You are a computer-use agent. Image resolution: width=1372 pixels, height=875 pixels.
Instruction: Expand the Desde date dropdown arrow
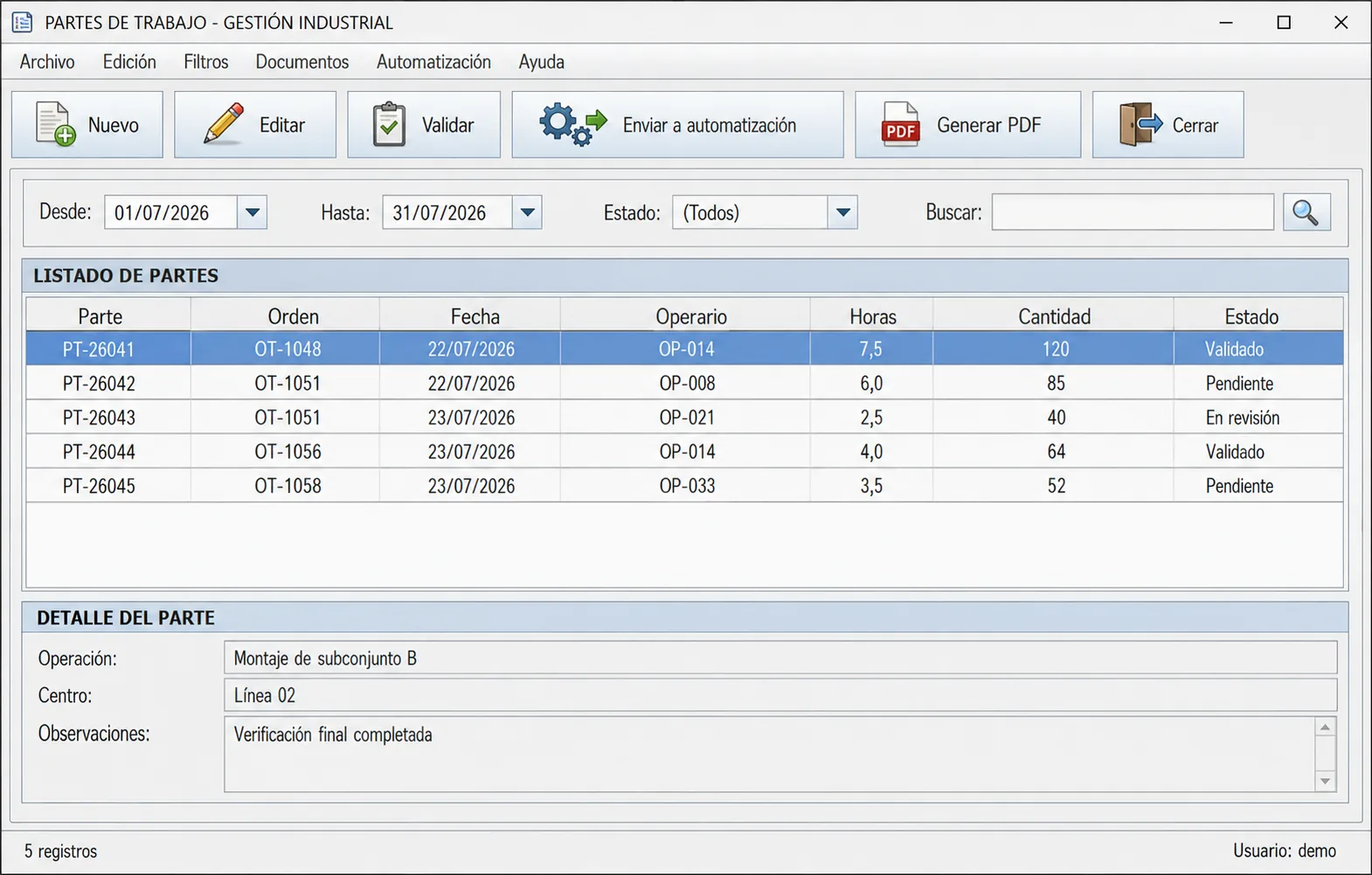click(x=253, y=212)
